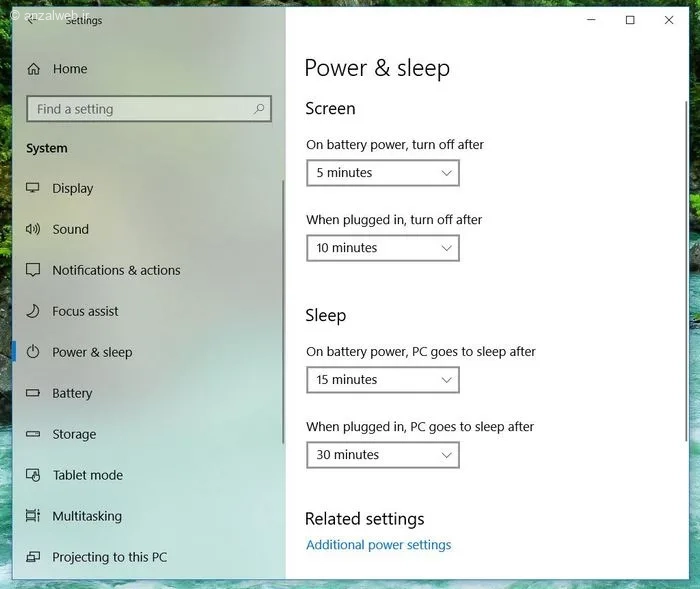Viewport: 700px width, 589px height.
Task: Click the Sound speaker icon
Action: (33, 229)
